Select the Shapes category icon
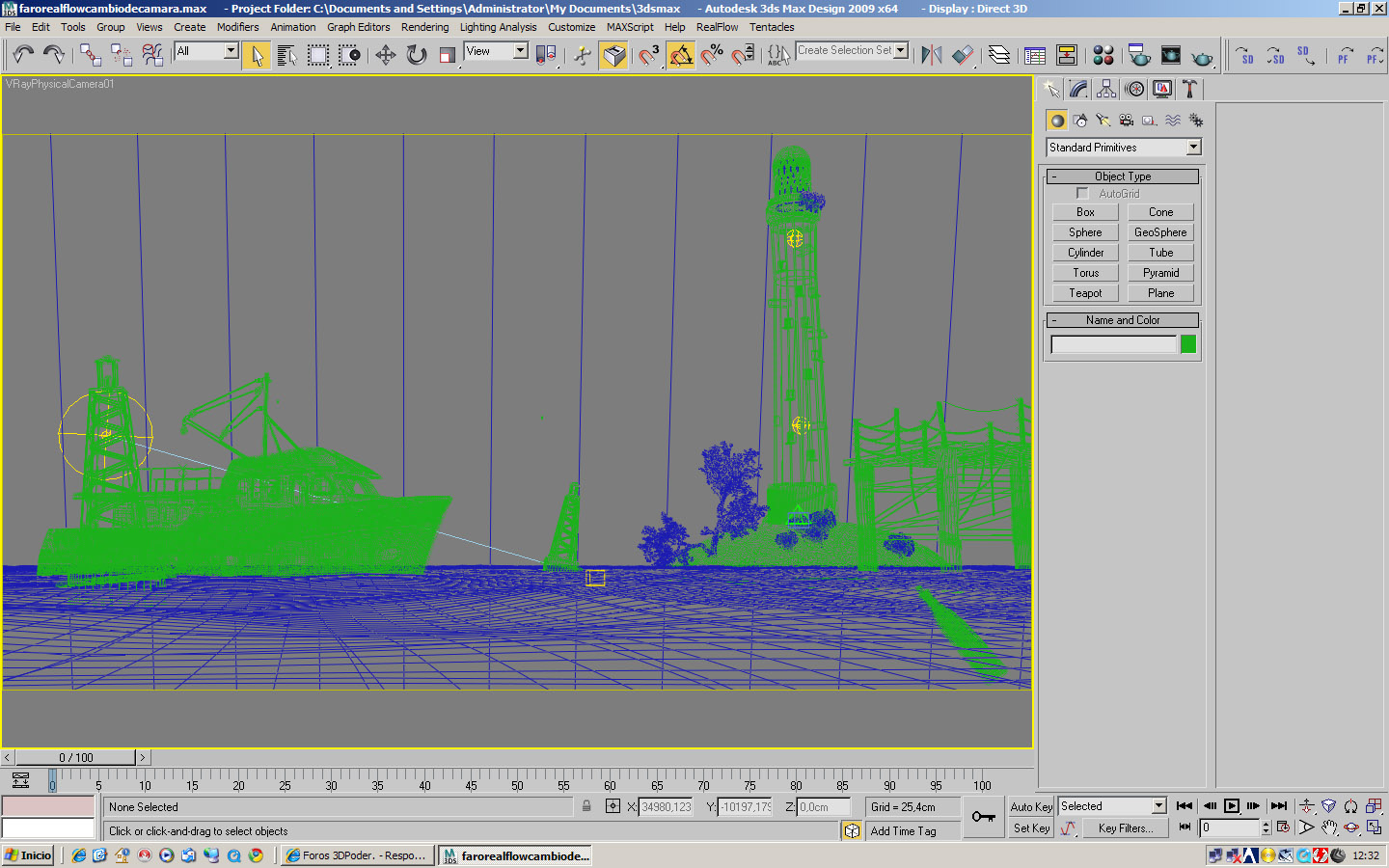The image size is (1389, 868). pyautogui.click(x=1080, y=121)
